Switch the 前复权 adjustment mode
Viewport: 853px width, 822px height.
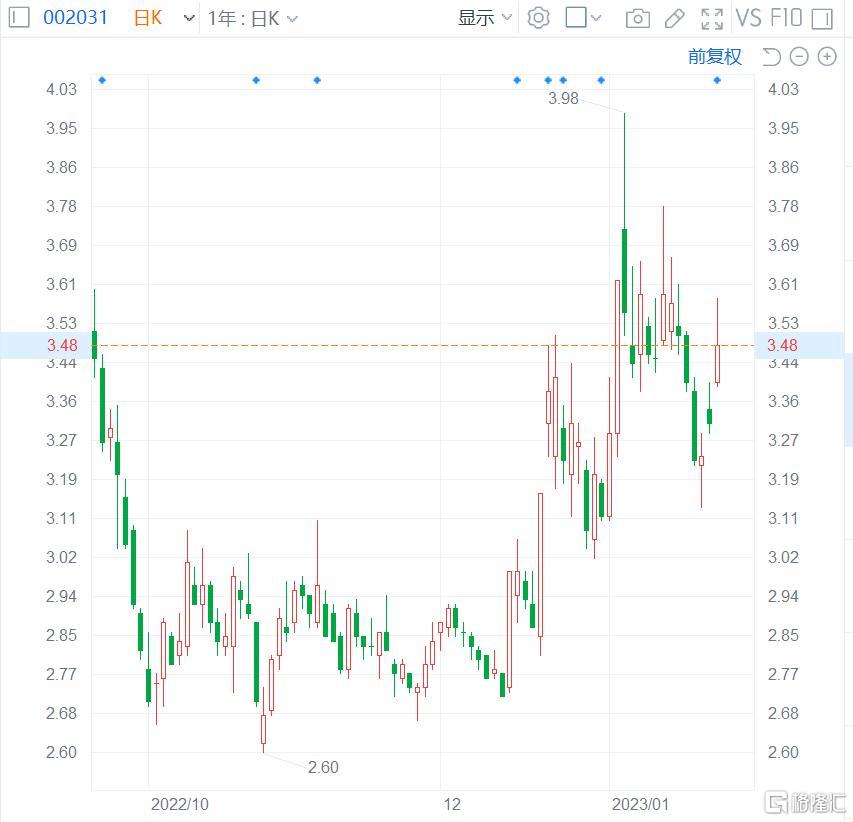click(715, 57)
